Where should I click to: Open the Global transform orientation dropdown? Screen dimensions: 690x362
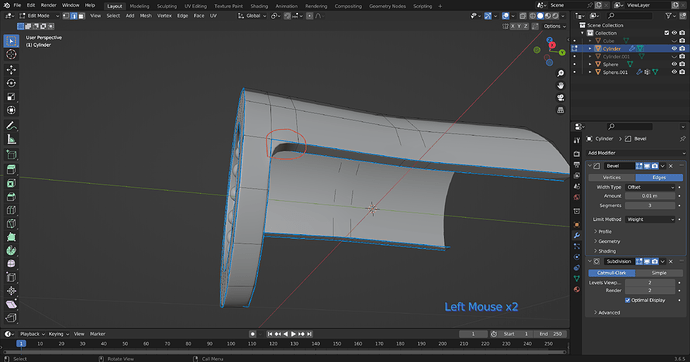[x=253, y=16]
